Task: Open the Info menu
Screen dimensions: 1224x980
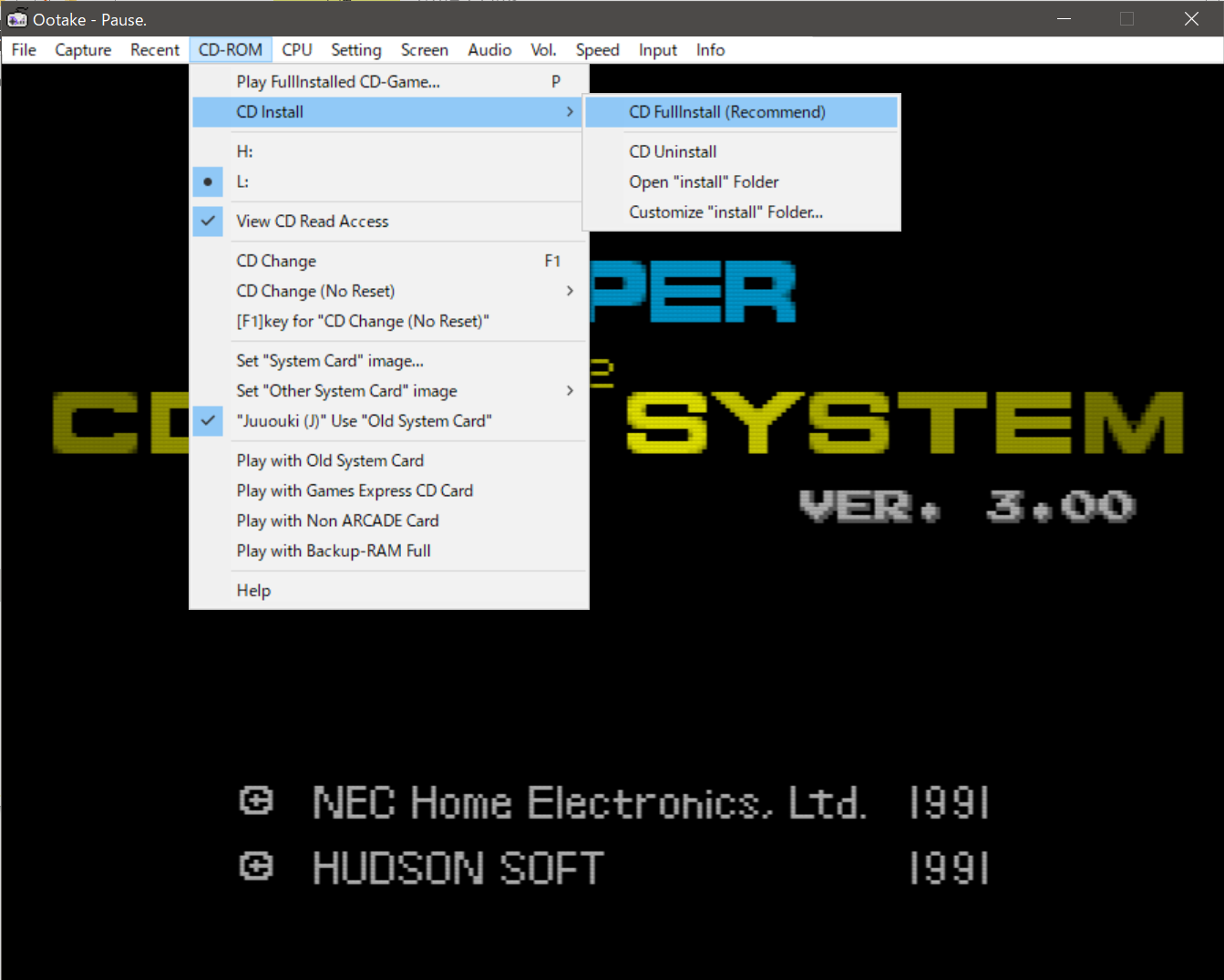Action: click(x=711, y=50)
